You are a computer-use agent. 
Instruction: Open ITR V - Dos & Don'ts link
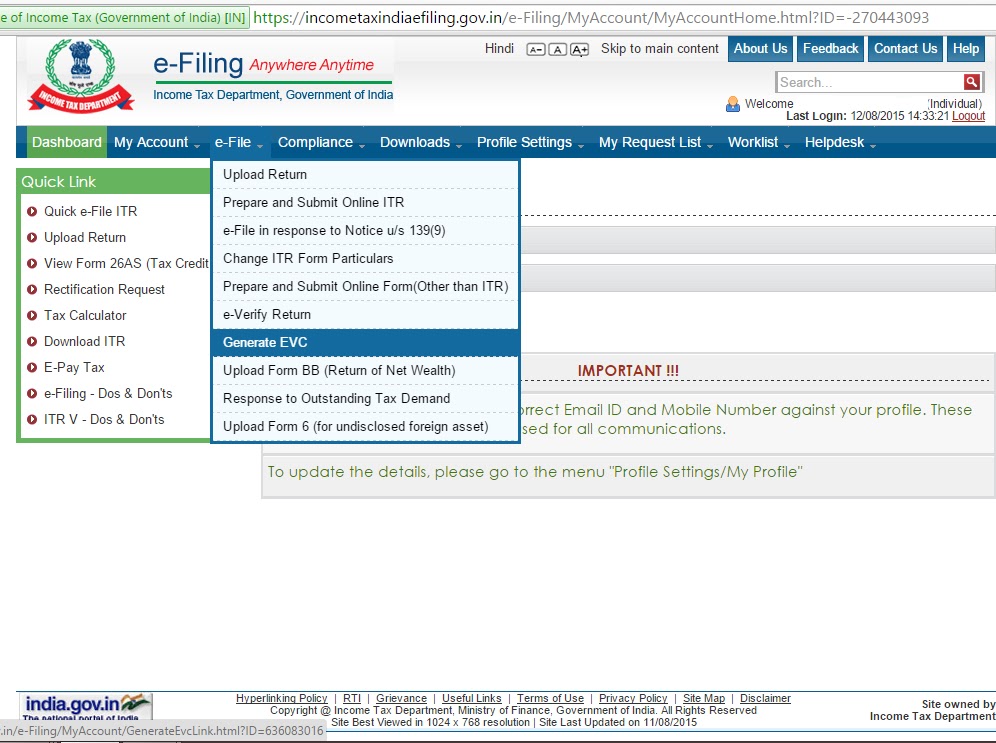(104, 420)
